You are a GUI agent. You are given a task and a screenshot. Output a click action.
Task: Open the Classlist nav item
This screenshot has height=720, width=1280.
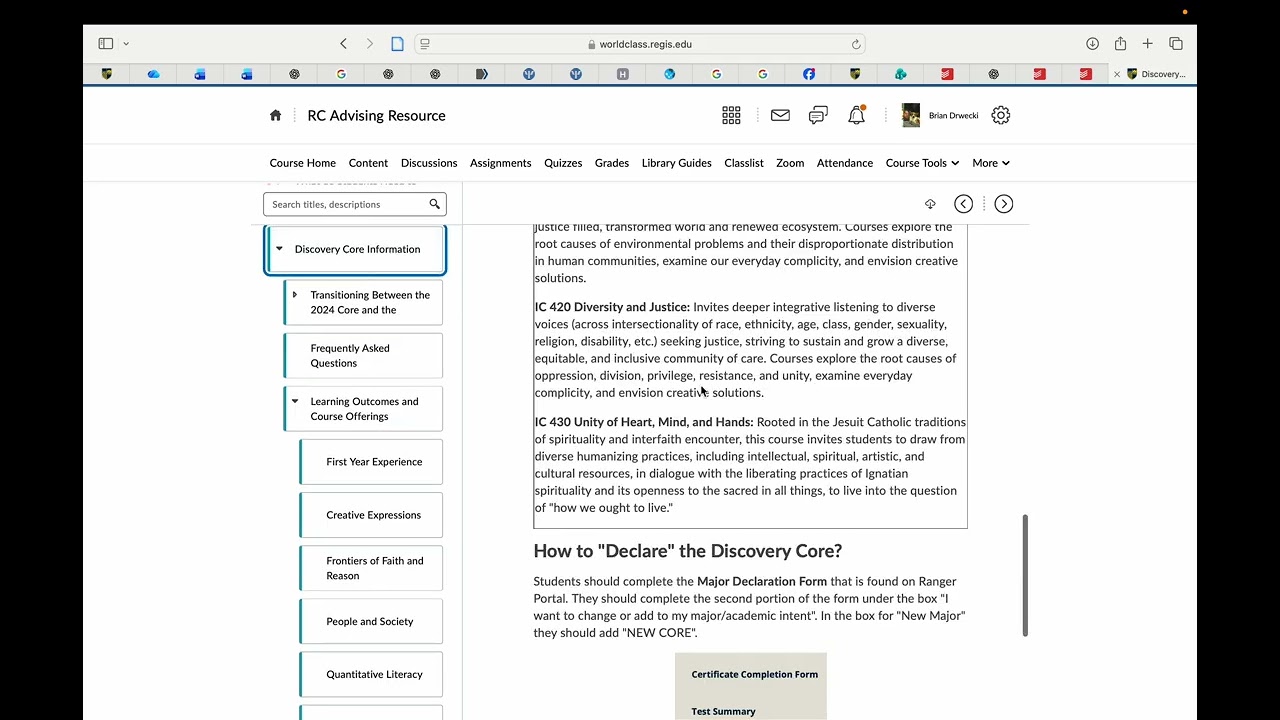tap(744, 163)
